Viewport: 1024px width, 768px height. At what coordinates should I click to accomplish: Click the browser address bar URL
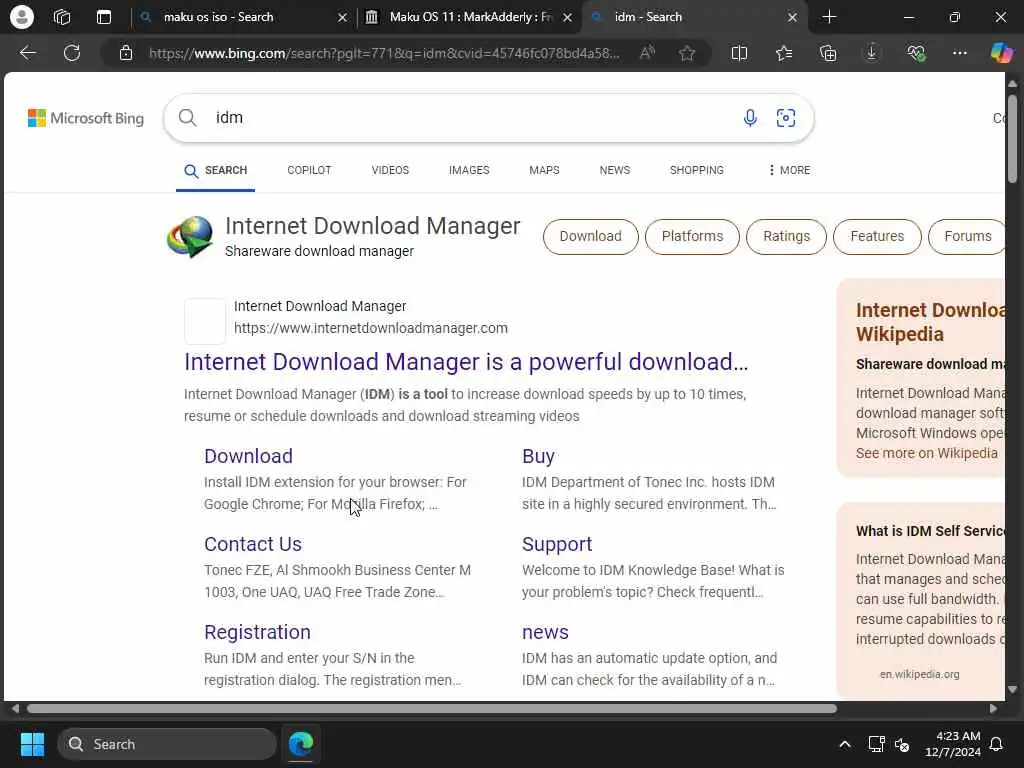coord(384,53)
